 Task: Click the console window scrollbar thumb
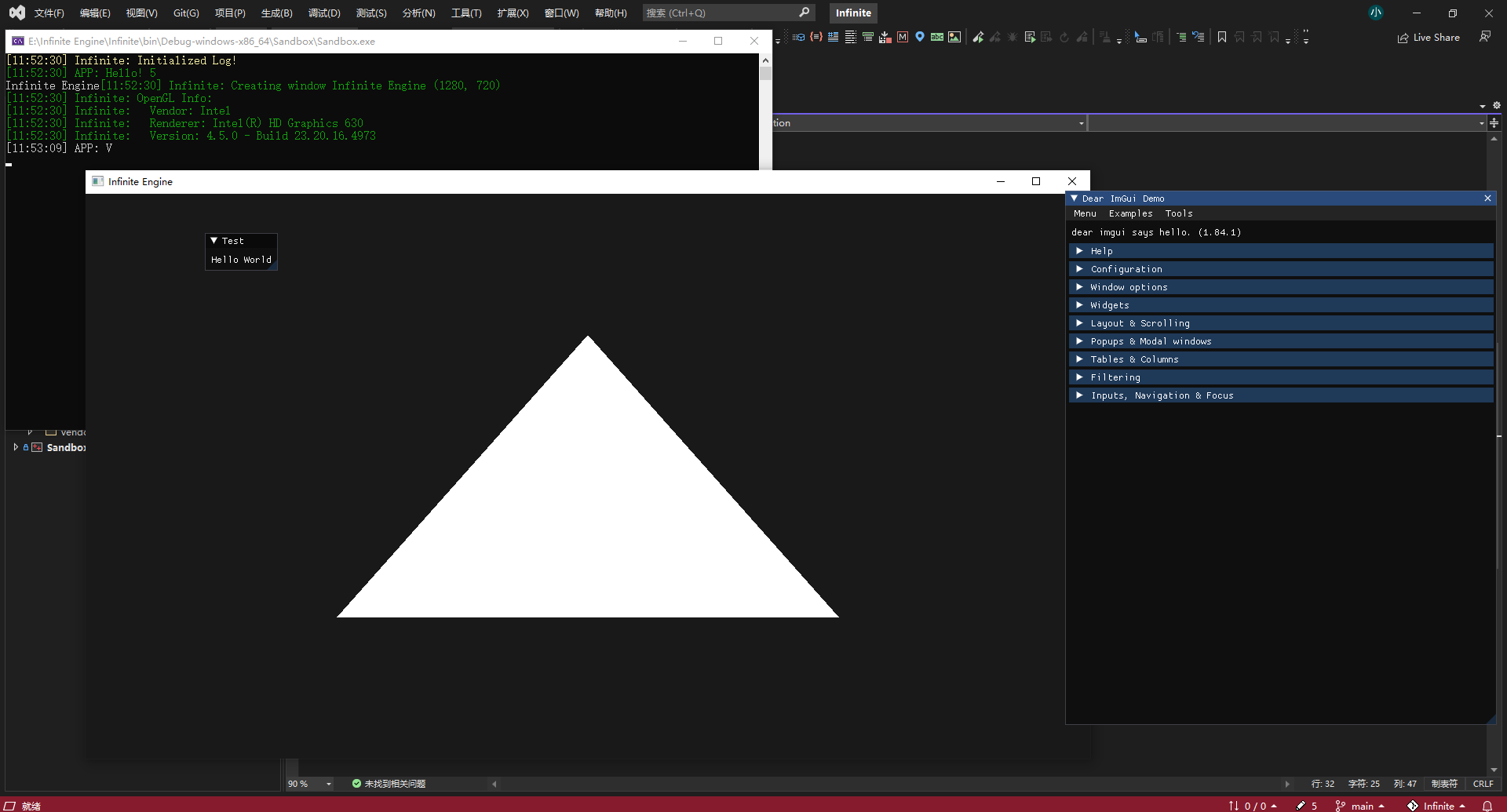pos(765,74)
